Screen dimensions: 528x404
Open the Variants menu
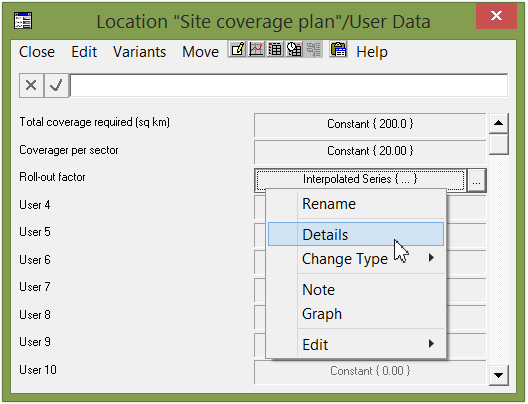click(139, 52)
